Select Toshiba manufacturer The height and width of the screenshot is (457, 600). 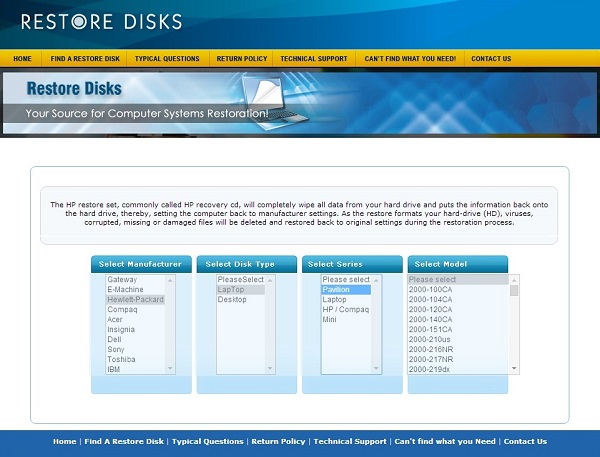[x=135, y=359]
